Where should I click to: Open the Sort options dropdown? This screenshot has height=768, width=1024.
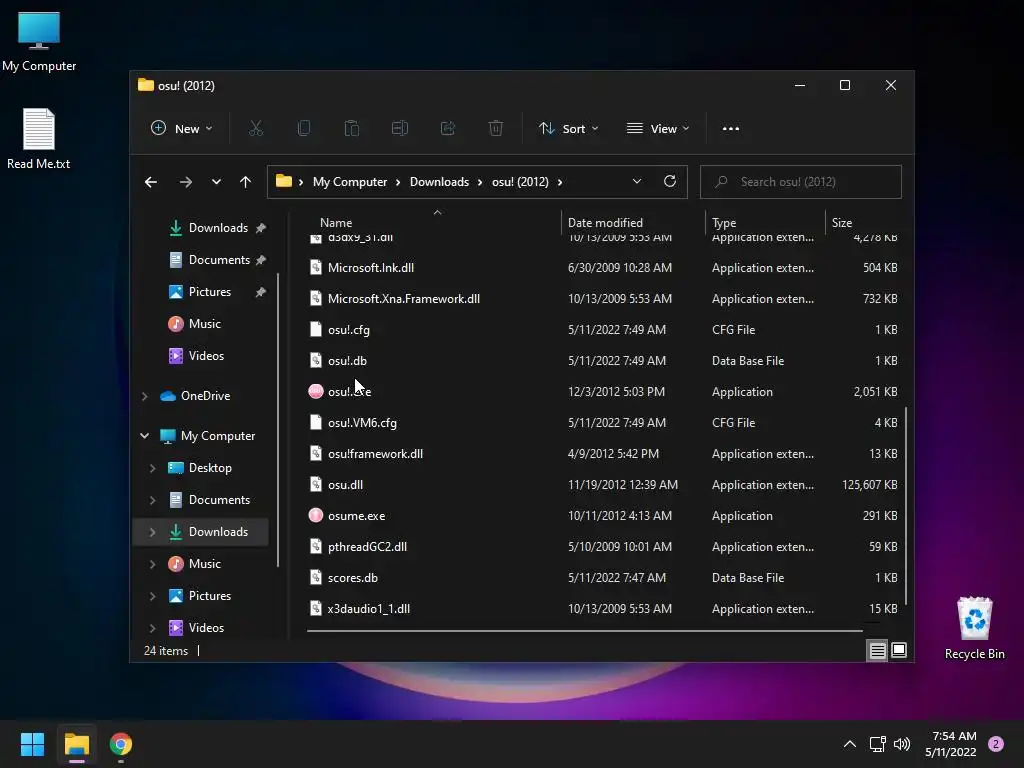click(x=569, y=129)
